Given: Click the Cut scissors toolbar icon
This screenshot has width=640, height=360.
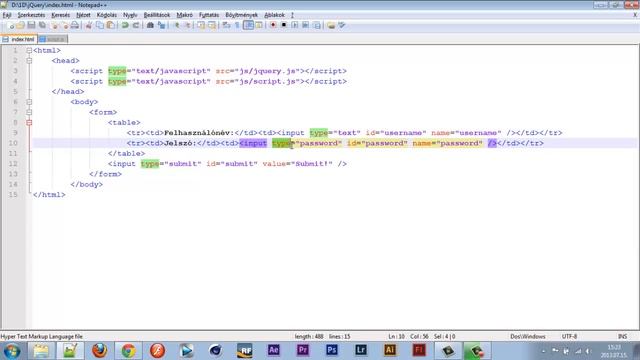Looking at the screenshot, I should click(89, 25).
